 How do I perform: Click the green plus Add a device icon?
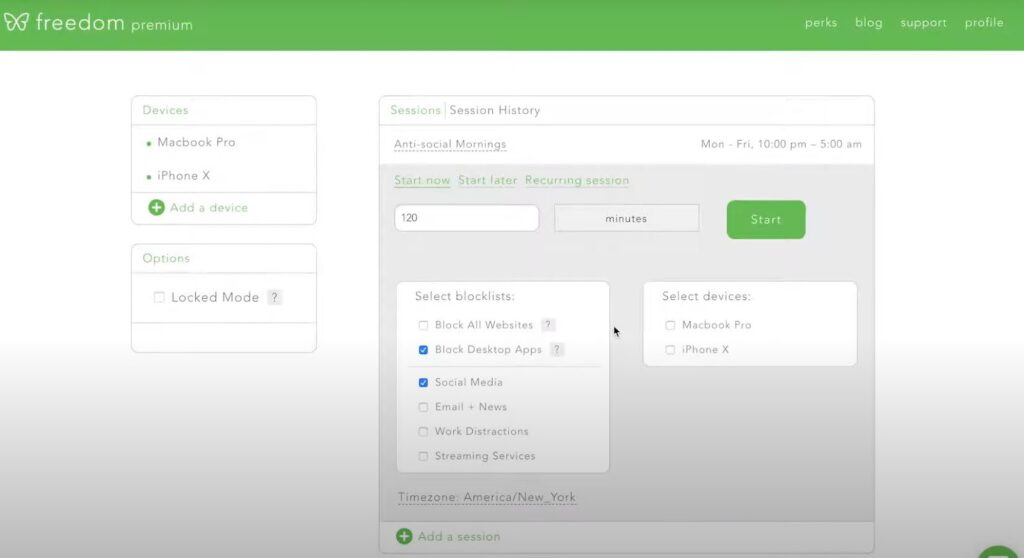(x=156, y=207)
